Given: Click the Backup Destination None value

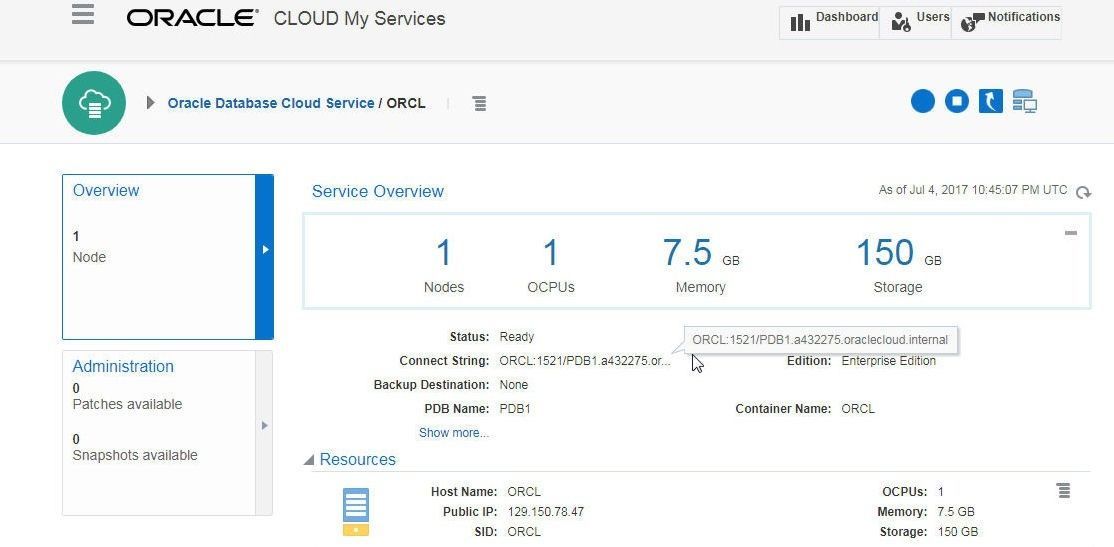Looking at the screenshot, I should [514, 385].
